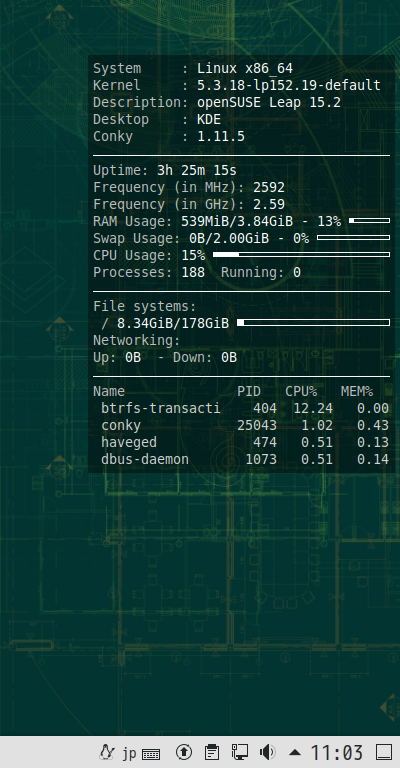Click the Running: 0 label
The width and height of the screenshot is (400, 768).
(x=260, y=272)
